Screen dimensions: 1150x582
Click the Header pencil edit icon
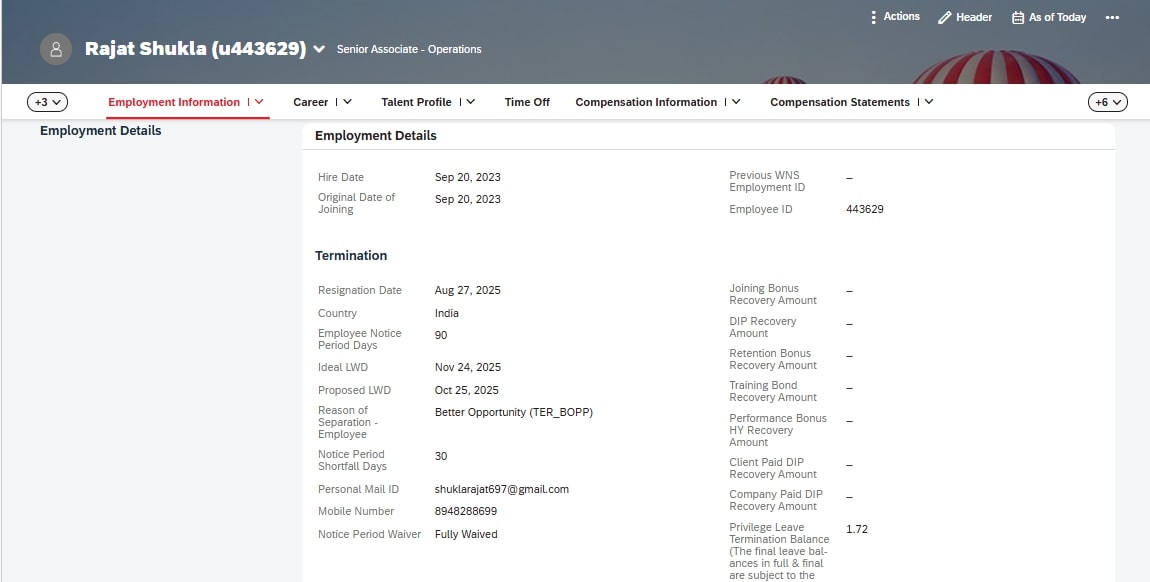coord(944,18)
